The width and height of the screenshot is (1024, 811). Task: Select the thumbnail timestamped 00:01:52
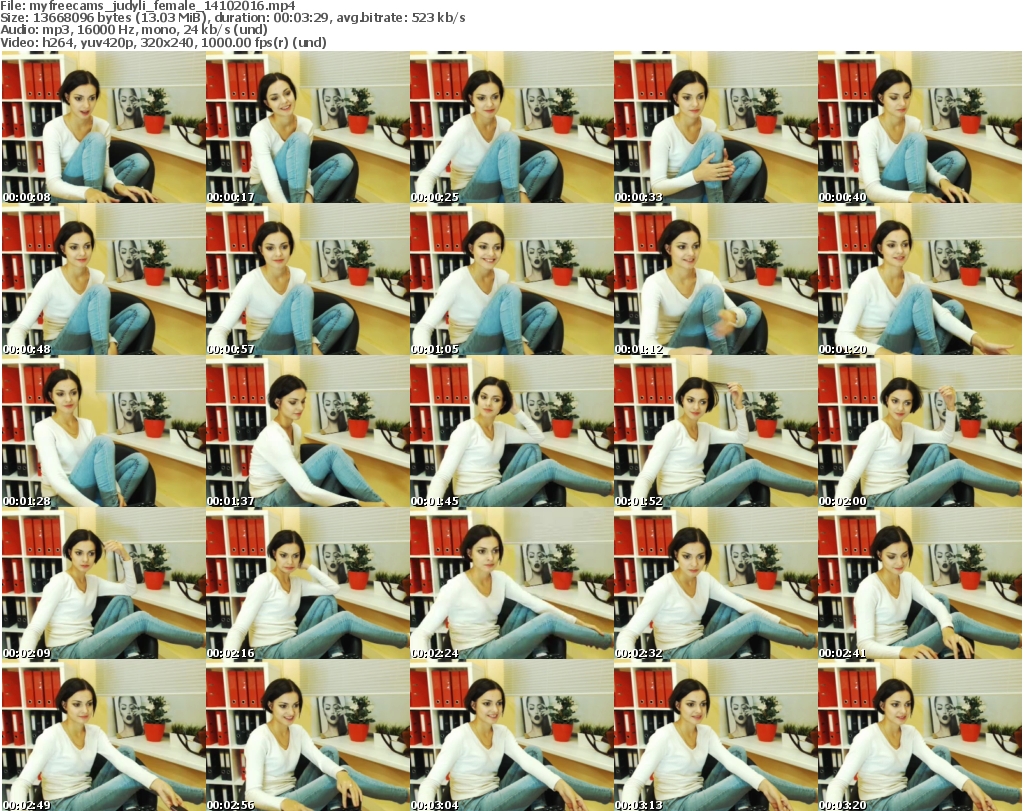[715, 432]
